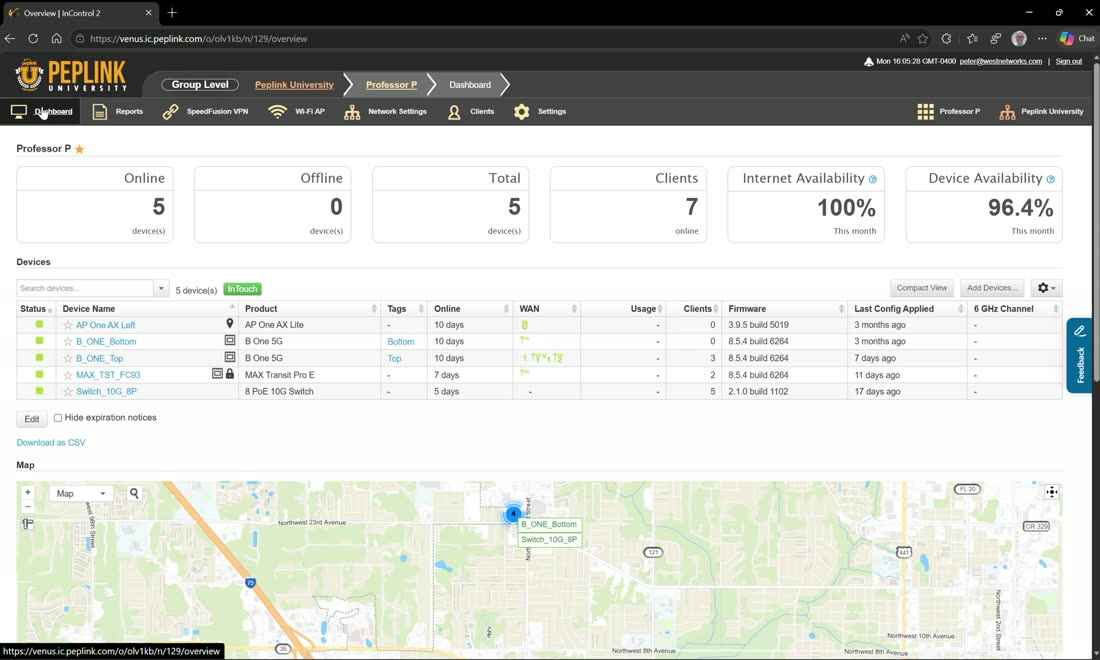The image size is (1100, 660).
Task: Open B_ONE_Bottom device link
Action: tap(106, 342)
